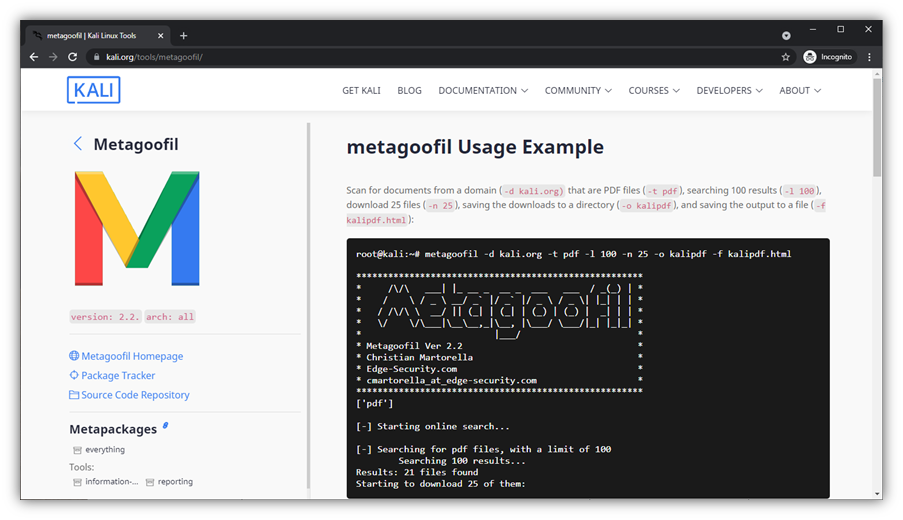Click the Metapackages heading
903x520 pixels.
tap(113, 429)
